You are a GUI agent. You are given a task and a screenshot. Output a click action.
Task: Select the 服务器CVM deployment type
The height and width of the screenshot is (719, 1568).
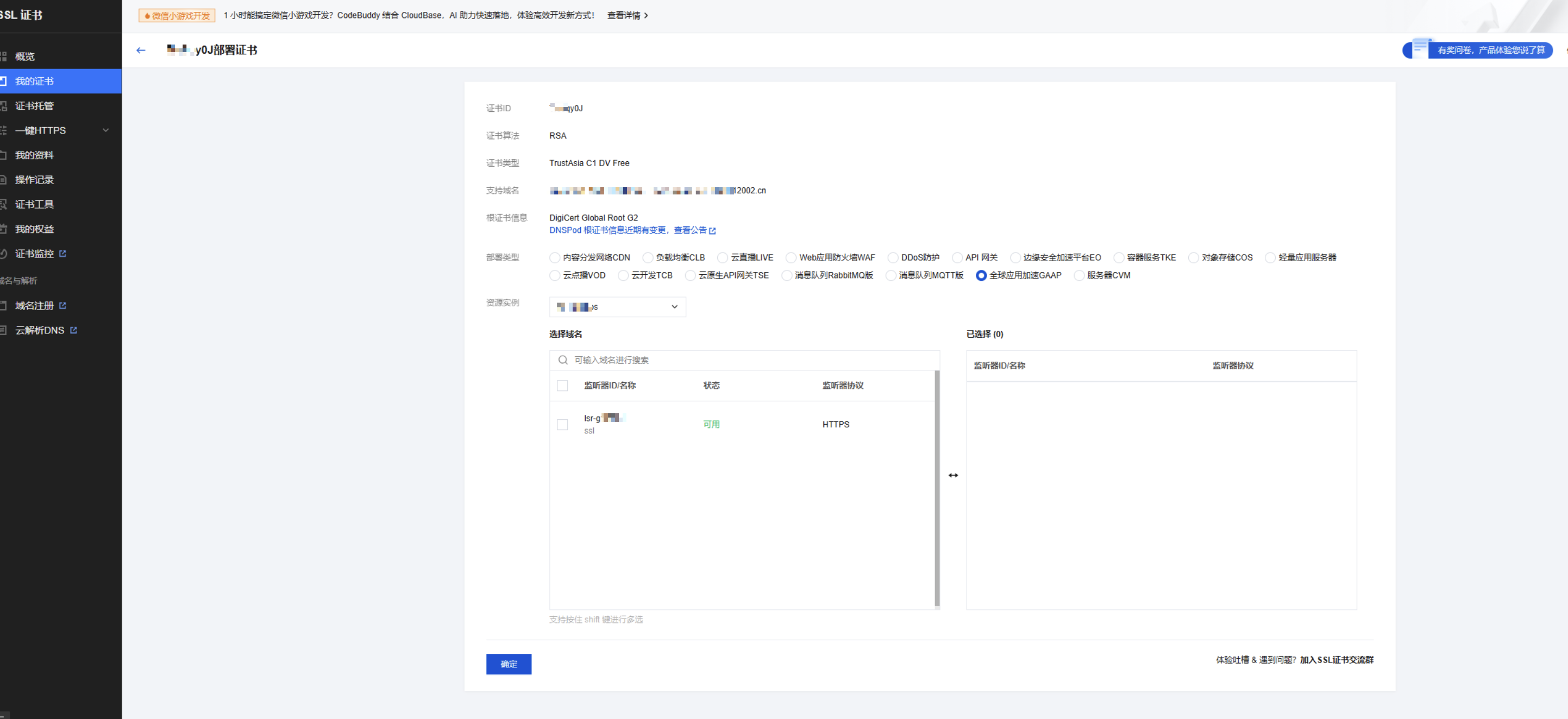1078,275
